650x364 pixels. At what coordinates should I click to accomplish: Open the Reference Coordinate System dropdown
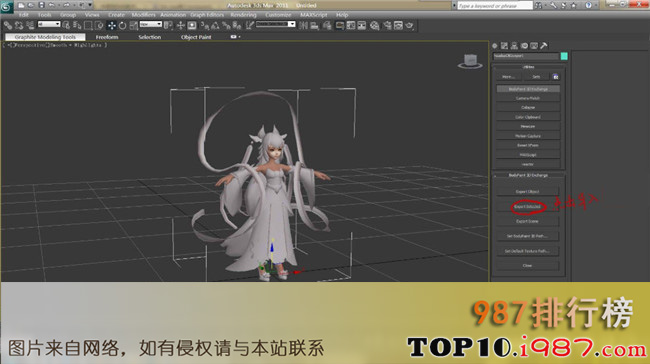pyautogui.click(x=150, y=24)
